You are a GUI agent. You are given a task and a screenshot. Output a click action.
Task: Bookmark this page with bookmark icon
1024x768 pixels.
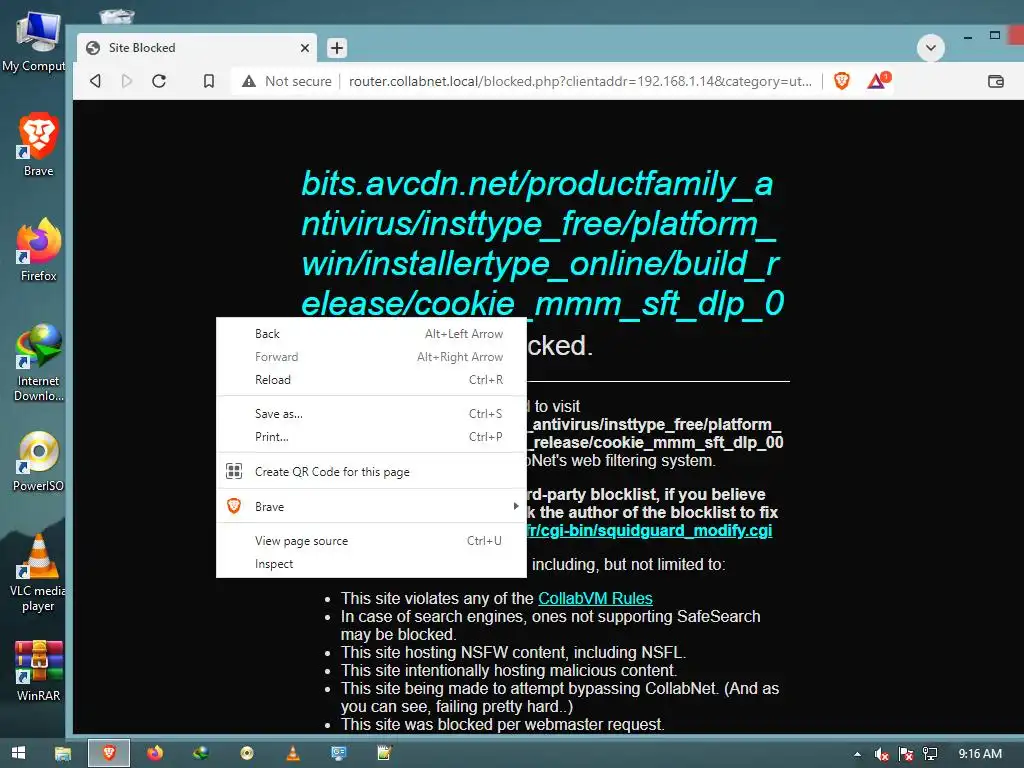tap(209, 81)
